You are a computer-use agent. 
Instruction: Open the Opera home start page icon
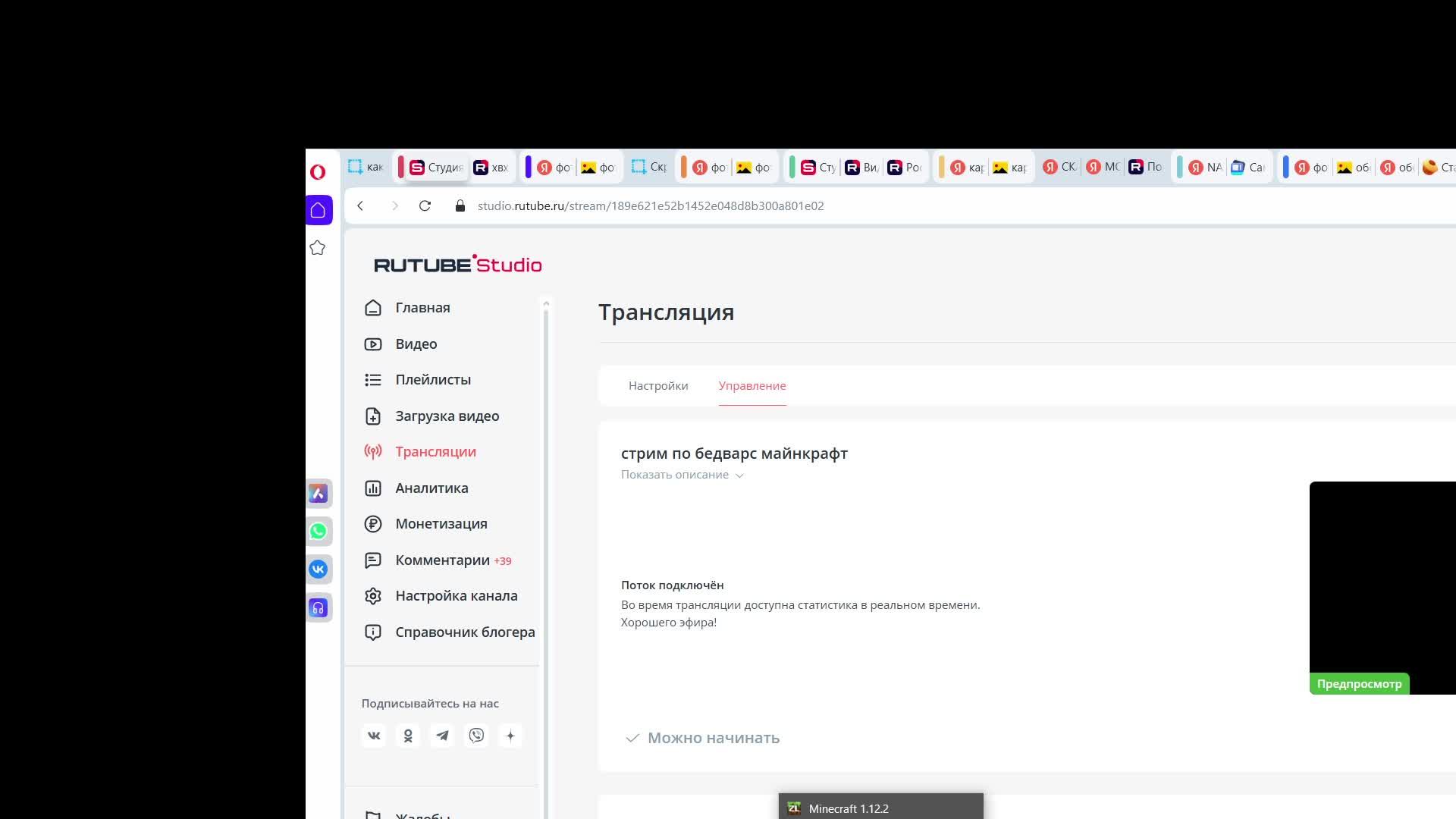point(318,210)
